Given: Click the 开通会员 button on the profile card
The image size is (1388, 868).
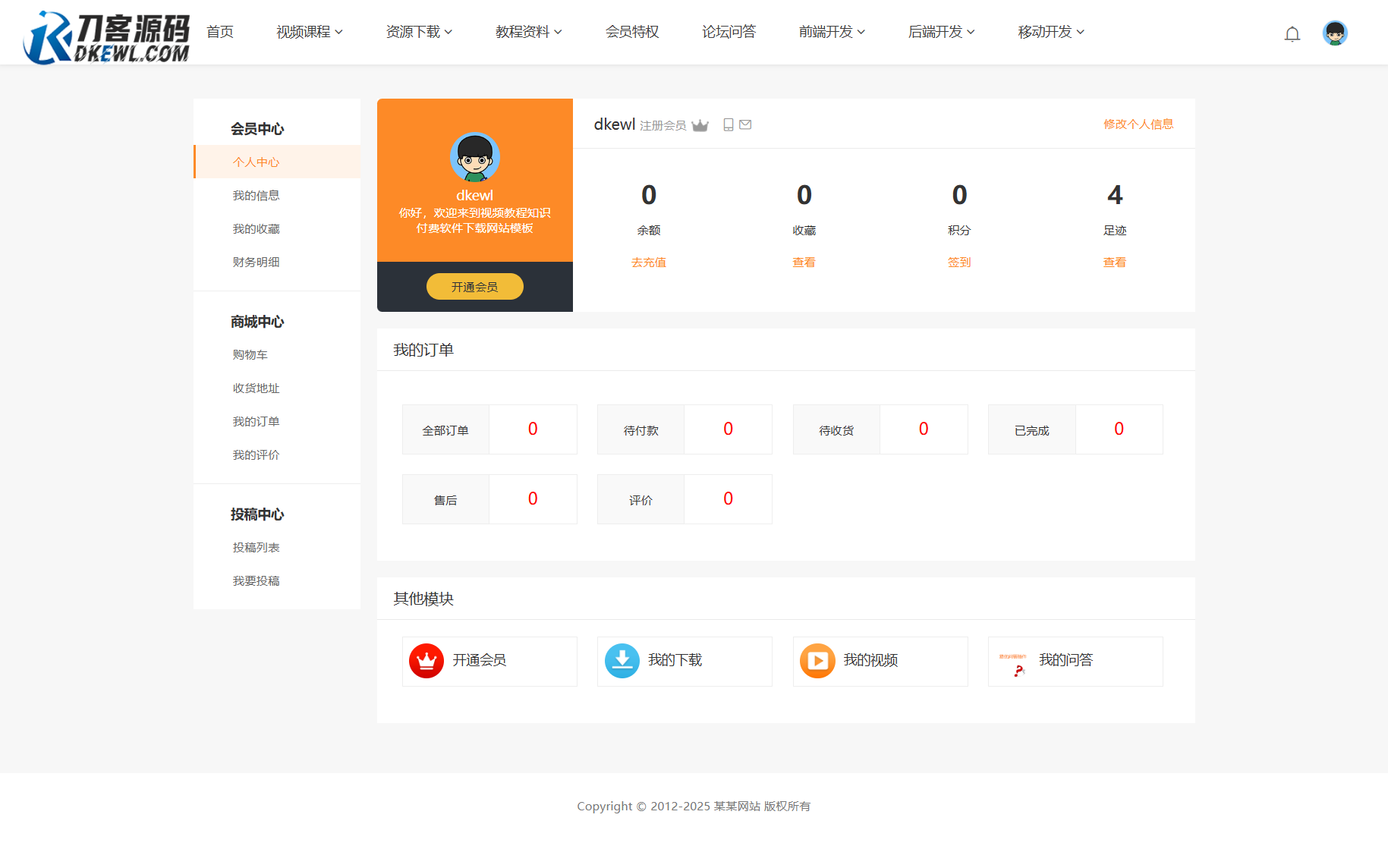Looking at the screenshot, I should (474, 286).
